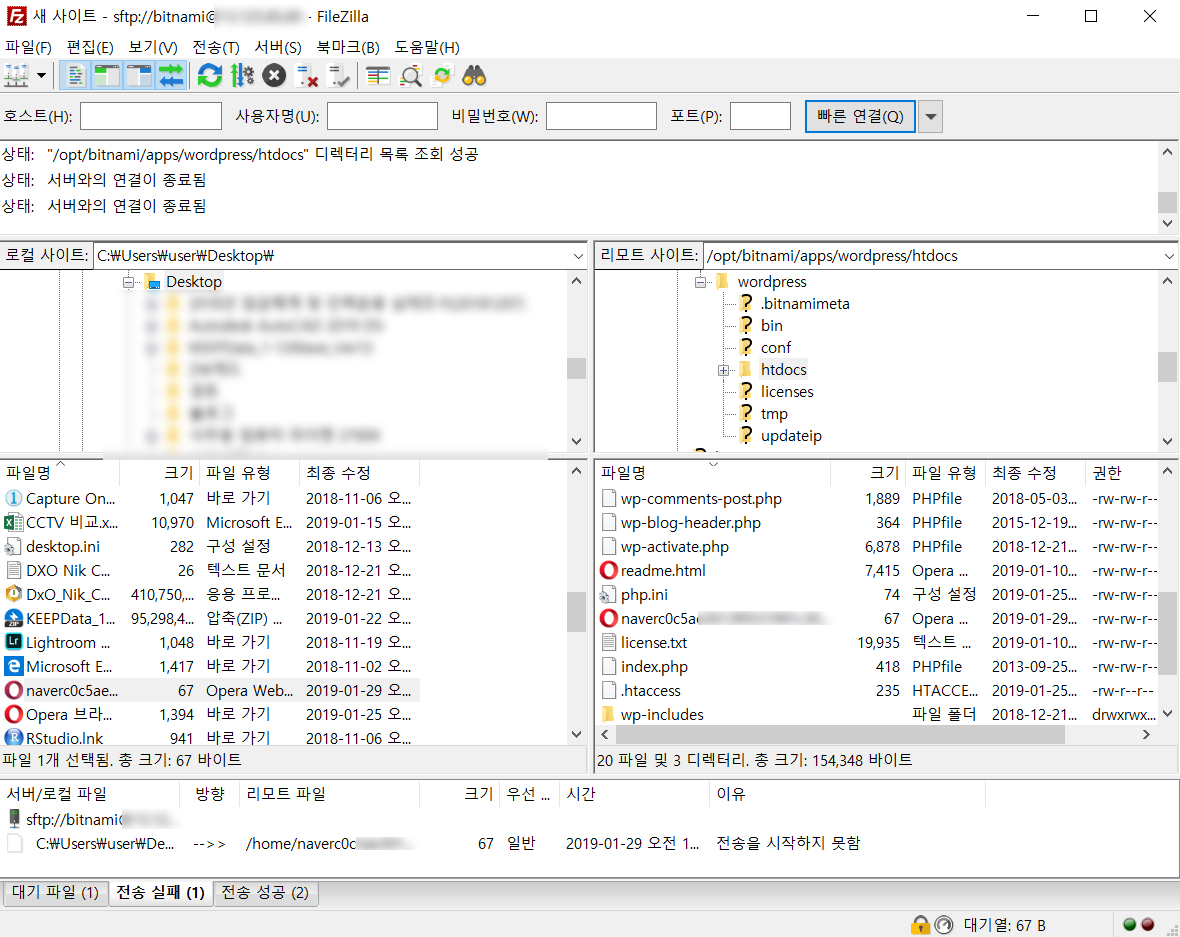
Task: Open the 편집(E) menu
Action: click(90, 47)
